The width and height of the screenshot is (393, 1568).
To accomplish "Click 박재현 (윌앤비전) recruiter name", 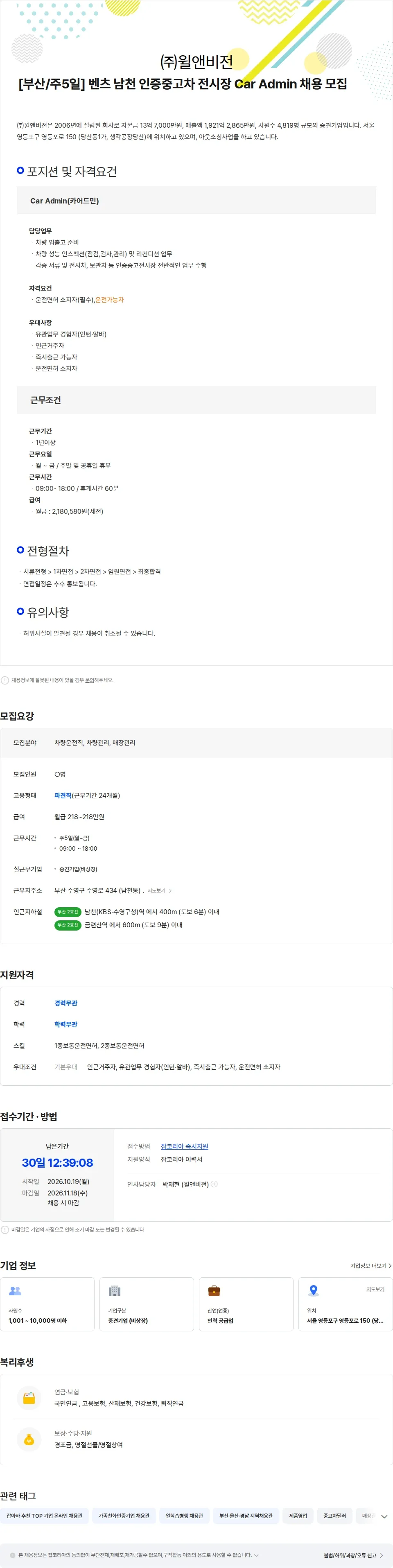I will tap(185, 1184).
